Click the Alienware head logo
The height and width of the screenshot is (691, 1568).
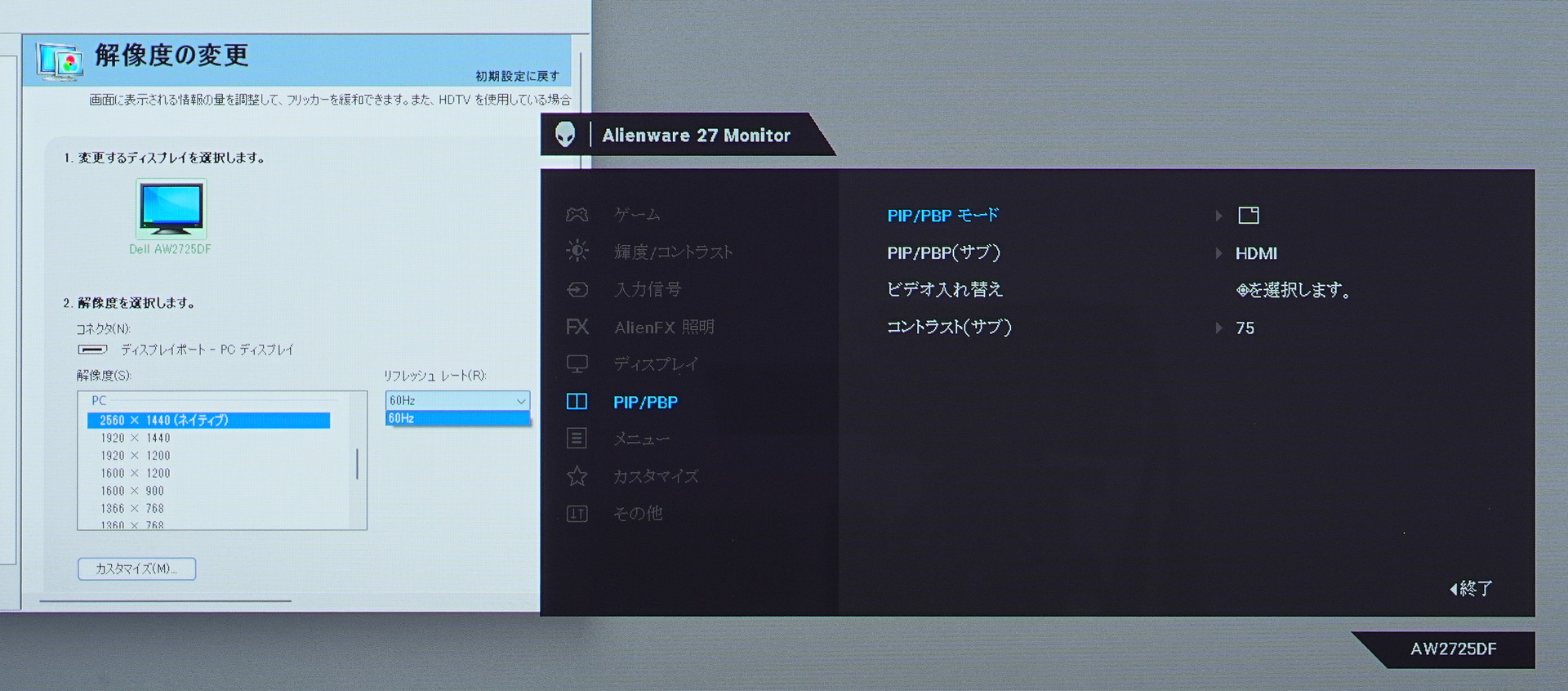[x=565, y=134]
